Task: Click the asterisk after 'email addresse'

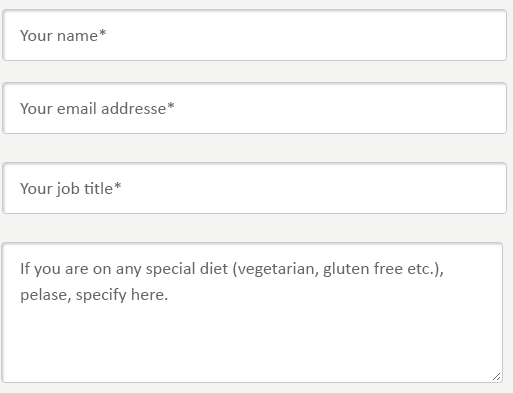Action: (171, 106)
